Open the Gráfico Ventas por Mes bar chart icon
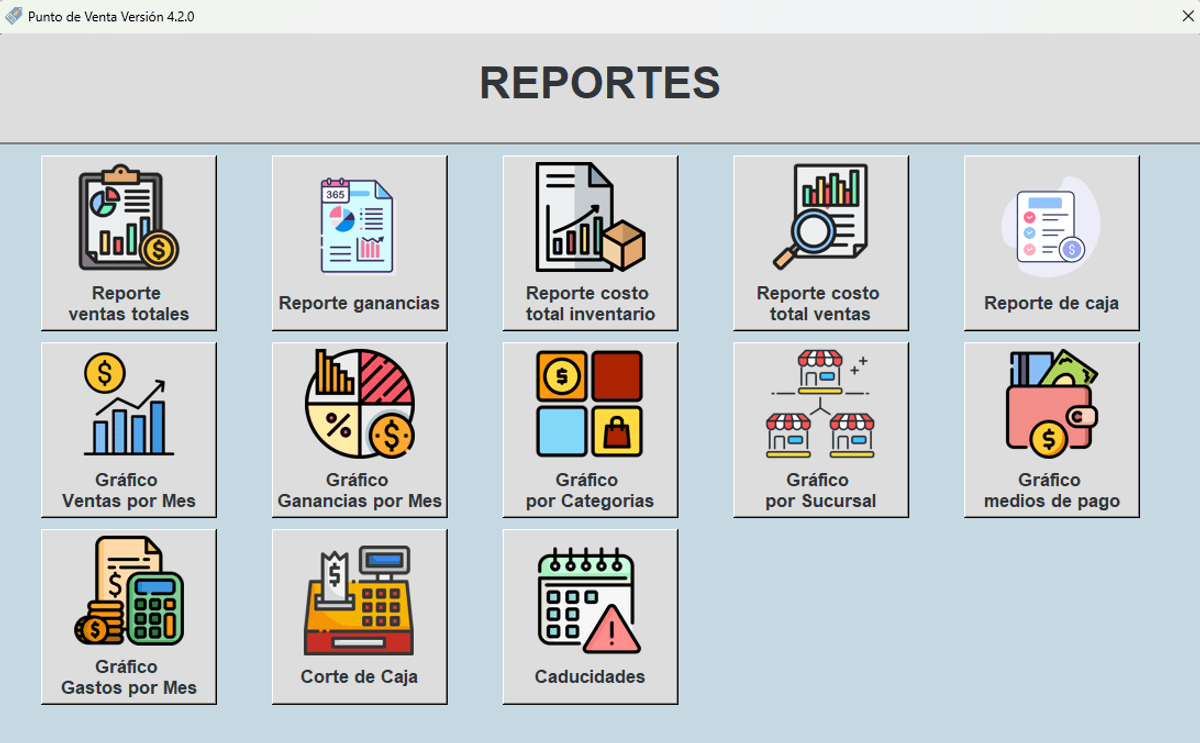The height and width of the screenshot is (743, 1200). tap(128, 405)
